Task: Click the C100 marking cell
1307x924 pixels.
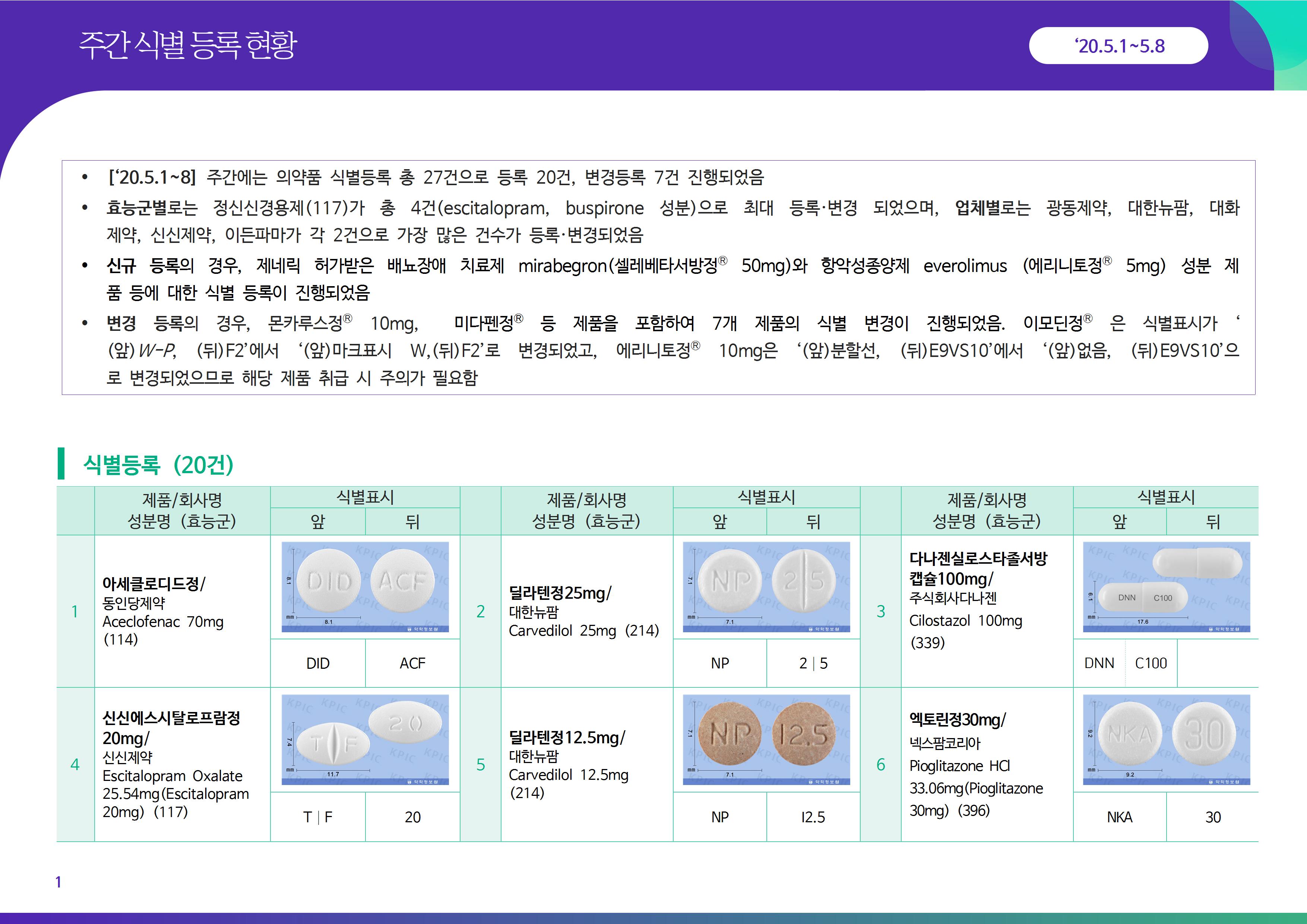Action: [x=1151, y=663]
